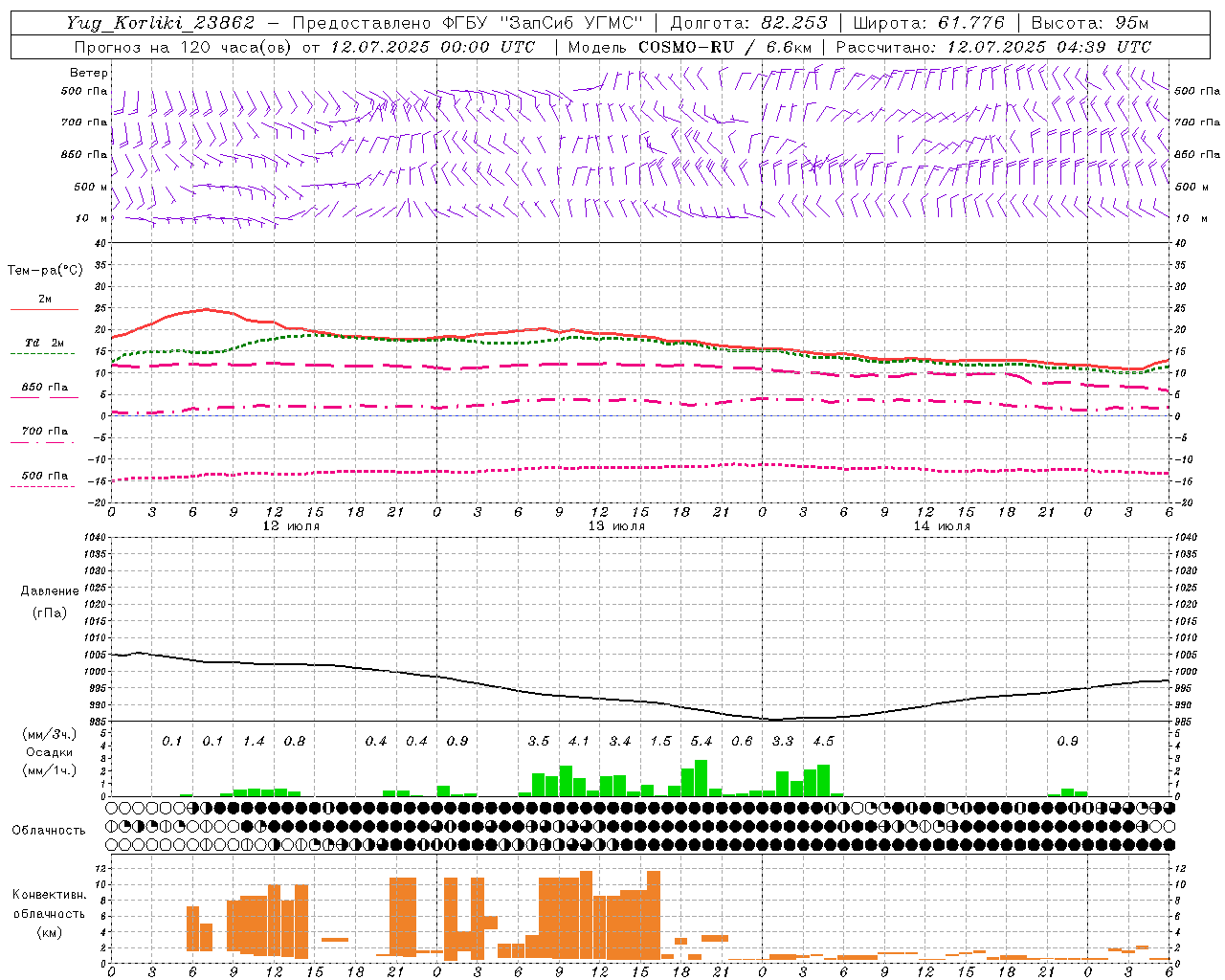Image resolution: width=1225 pixels, height=980 pixels.
Task: Click the (гПа) pressure unit label
Action: (x=50, y=612)
